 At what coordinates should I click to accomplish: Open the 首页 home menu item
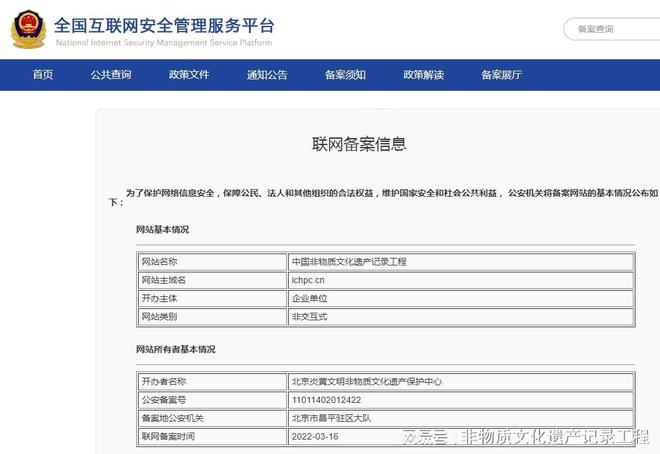(43, 75)
